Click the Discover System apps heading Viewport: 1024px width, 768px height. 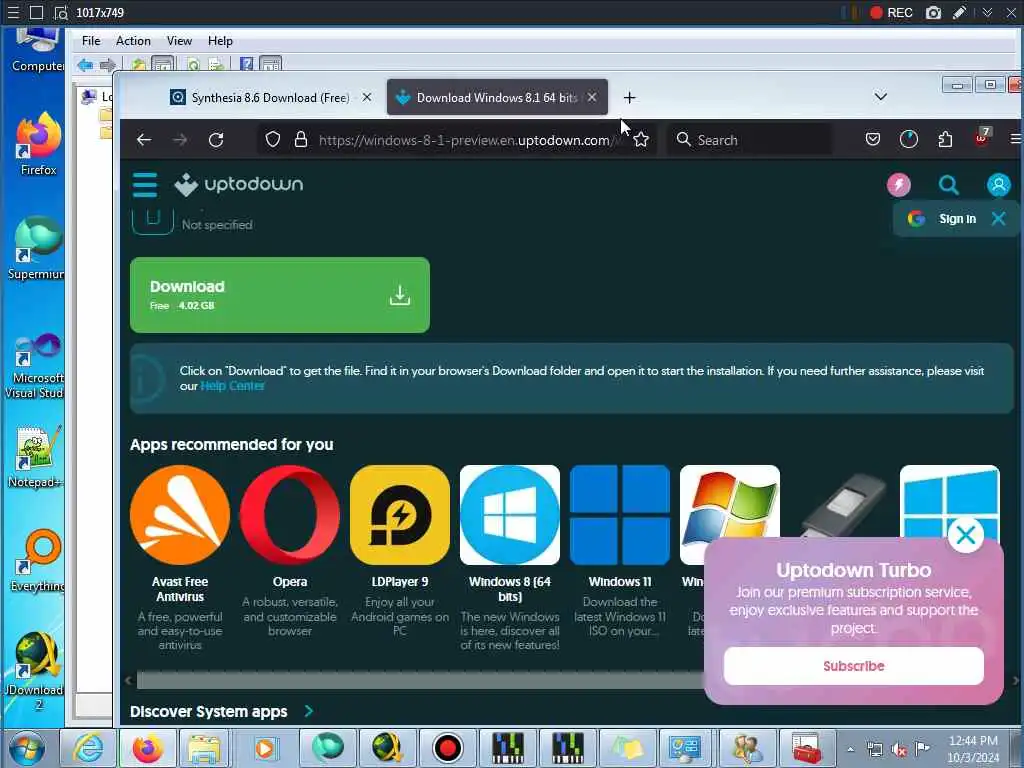tap(208, 712)
